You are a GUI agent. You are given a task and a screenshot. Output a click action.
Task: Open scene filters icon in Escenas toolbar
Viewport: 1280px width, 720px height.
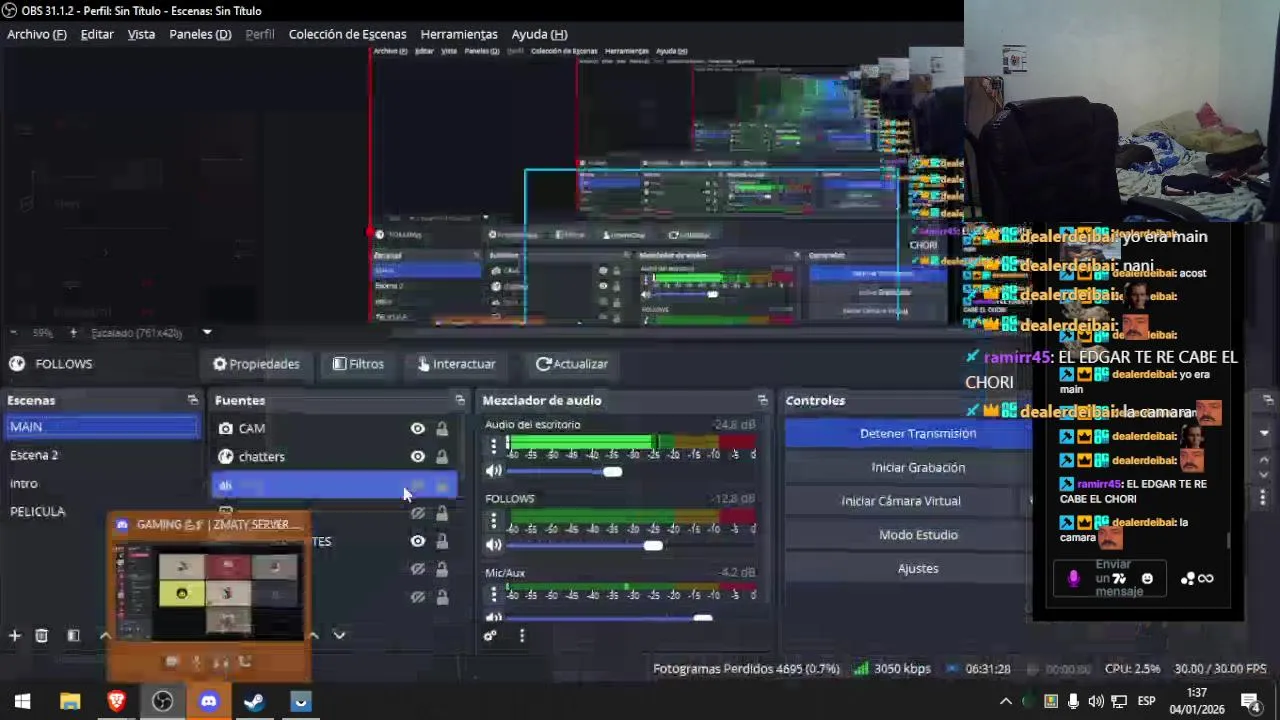coord(73,635)
